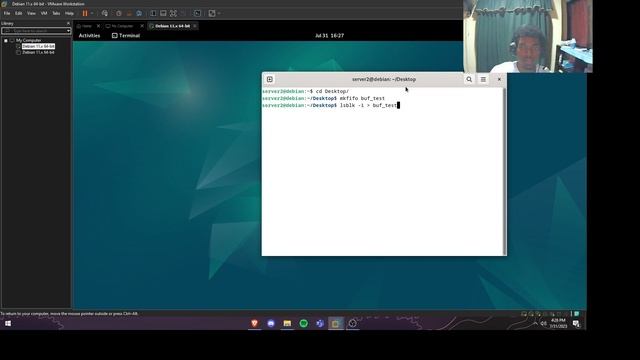
Task: Pause the virtual machine with orange button
Action: (85, 13)
